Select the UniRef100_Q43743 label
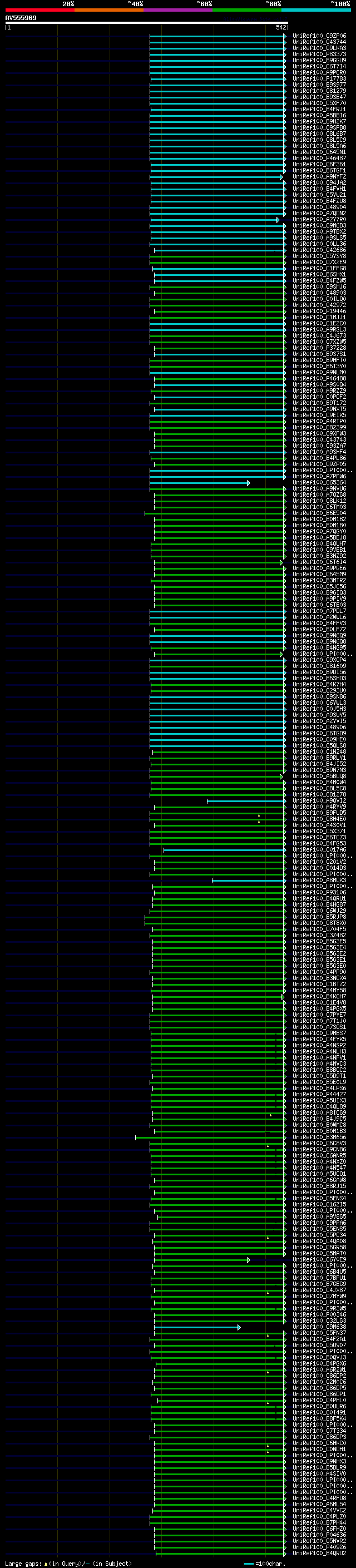This screenshot has width=356, height=1568. point(319,439)
